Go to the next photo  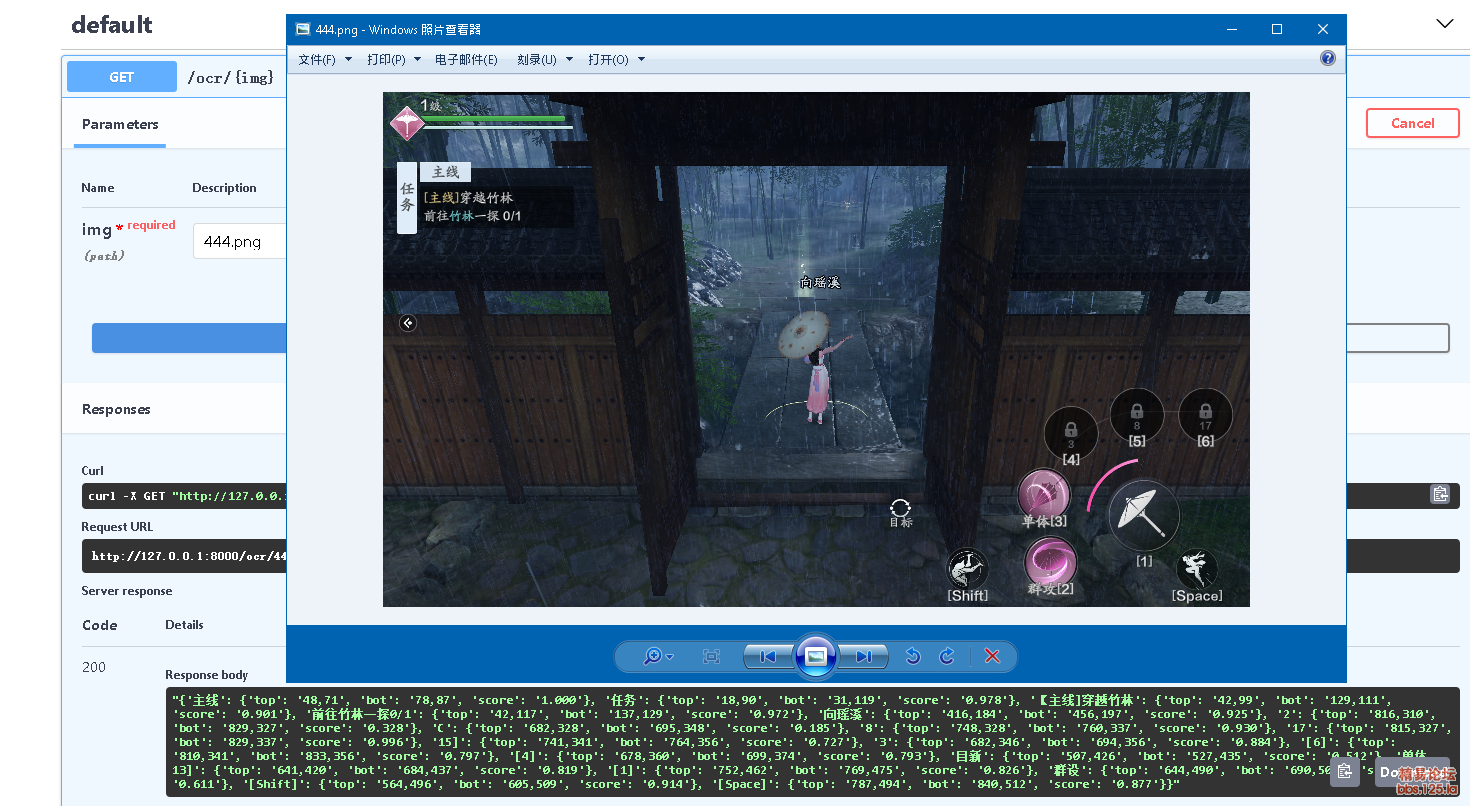click(863, 656)
